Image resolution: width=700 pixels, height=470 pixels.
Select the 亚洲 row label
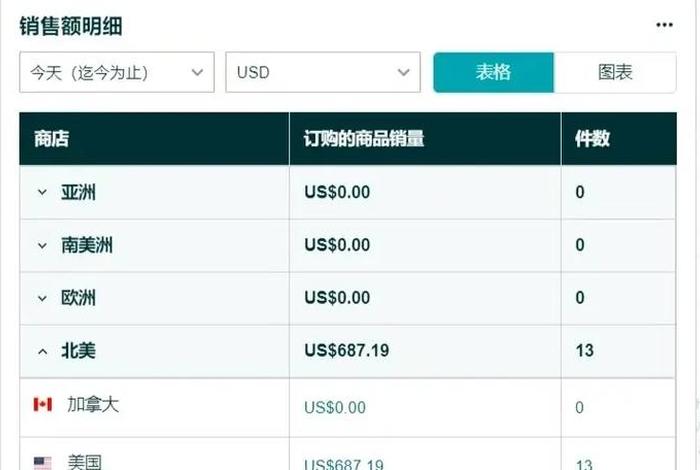pyautogui.click(x=79, y=192)
